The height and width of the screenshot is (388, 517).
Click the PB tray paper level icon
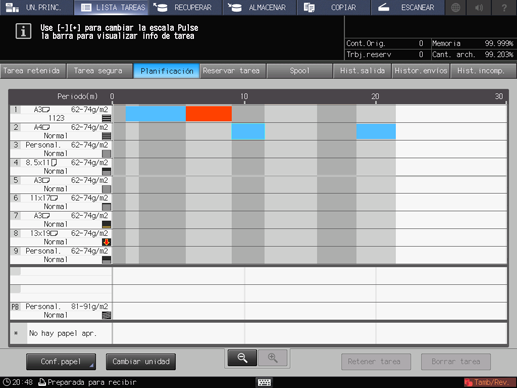(x=106, y=315)
